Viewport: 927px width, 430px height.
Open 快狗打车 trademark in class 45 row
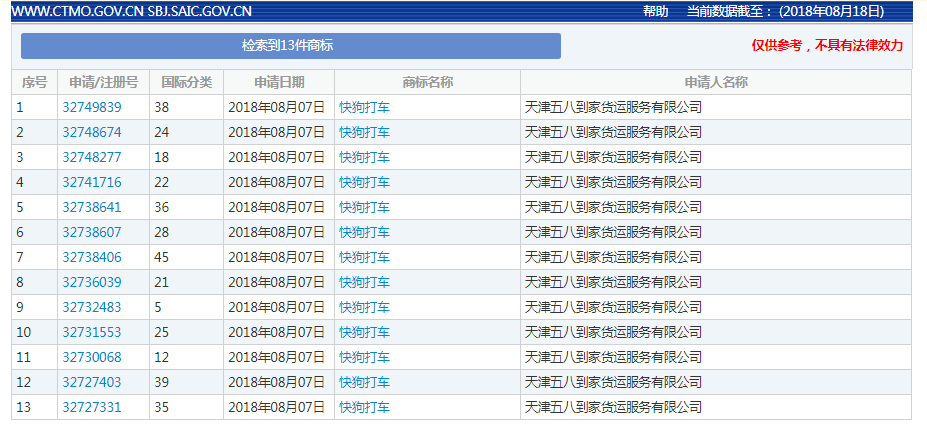pos(365,257)
